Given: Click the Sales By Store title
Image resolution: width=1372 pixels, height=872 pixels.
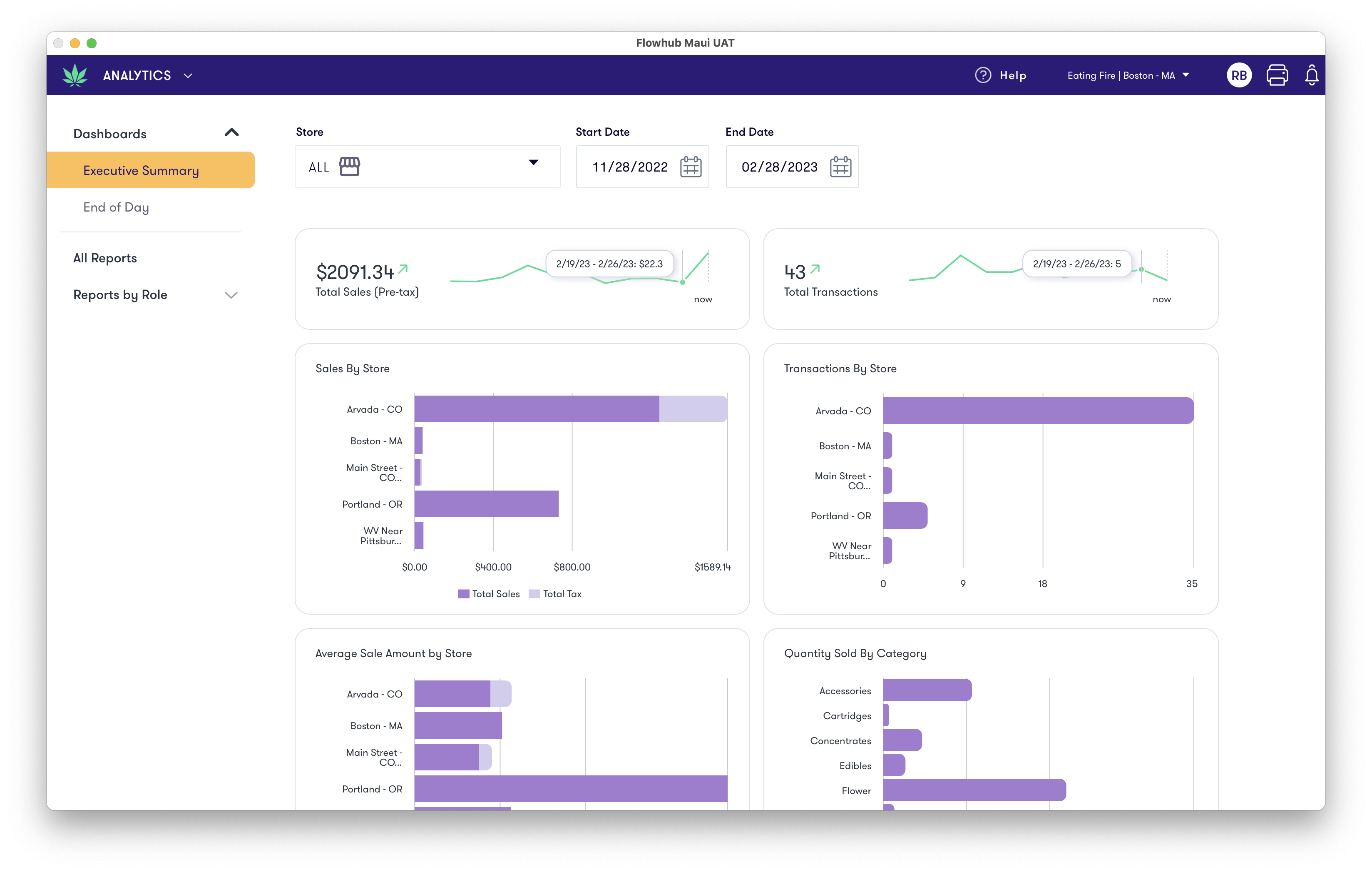Looking at the screenshot, I should [x=352, y=368].
